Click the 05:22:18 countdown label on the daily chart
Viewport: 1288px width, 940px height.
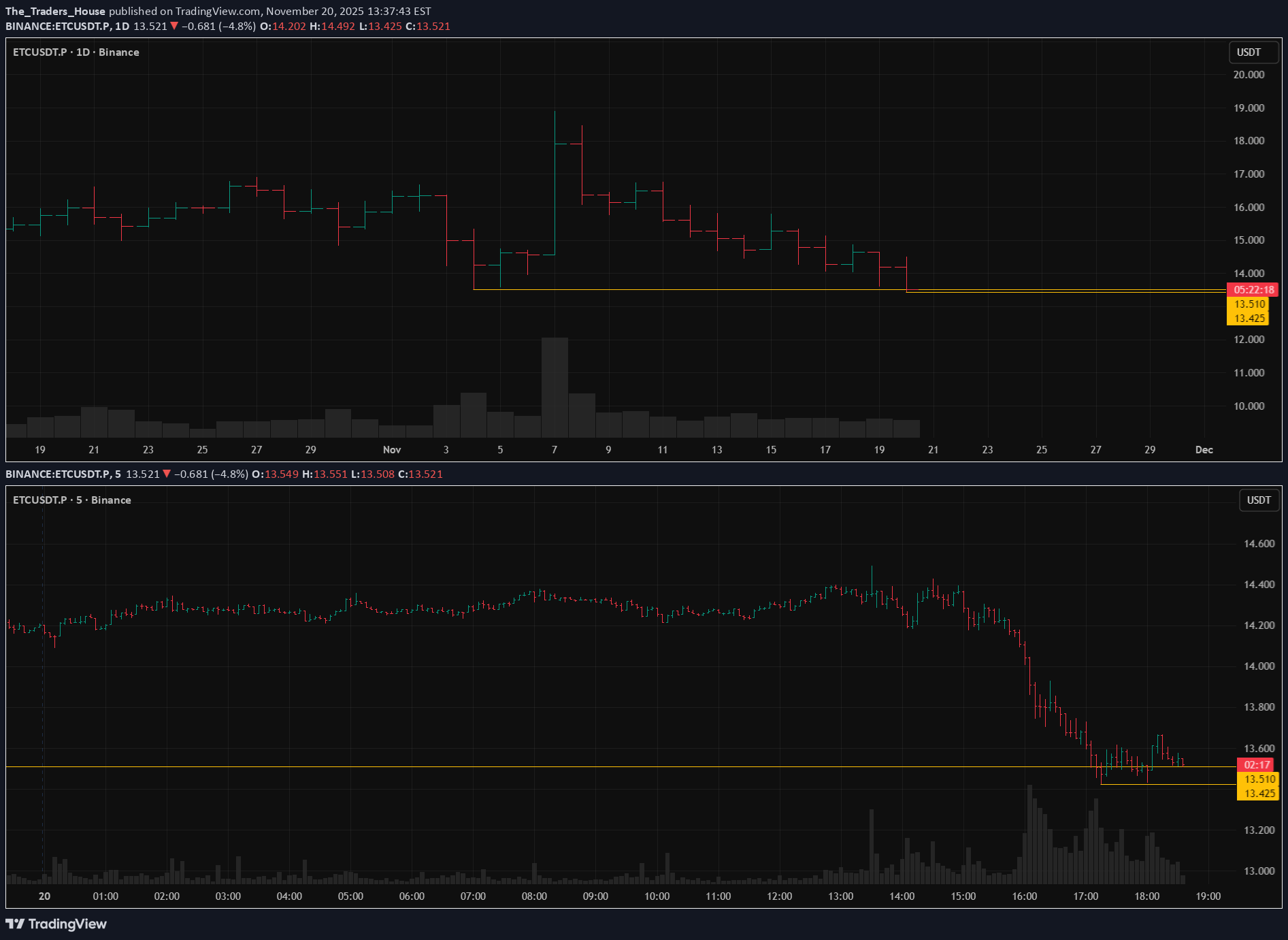(1253, 290)
